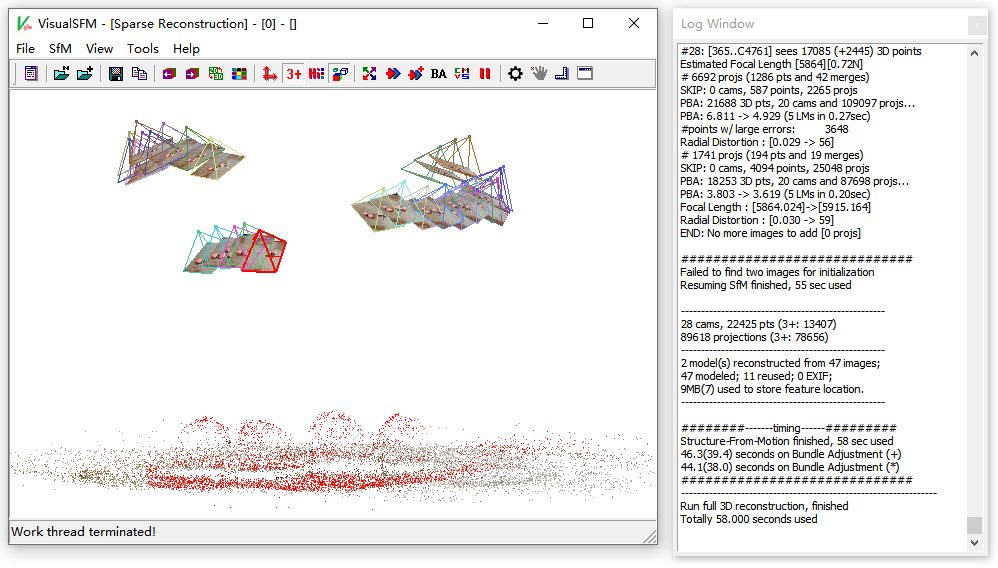The width and height of the screenshot is (998, 568).
Task: Click the Log Window scrollbar thumb
Action: coord(974,525)
